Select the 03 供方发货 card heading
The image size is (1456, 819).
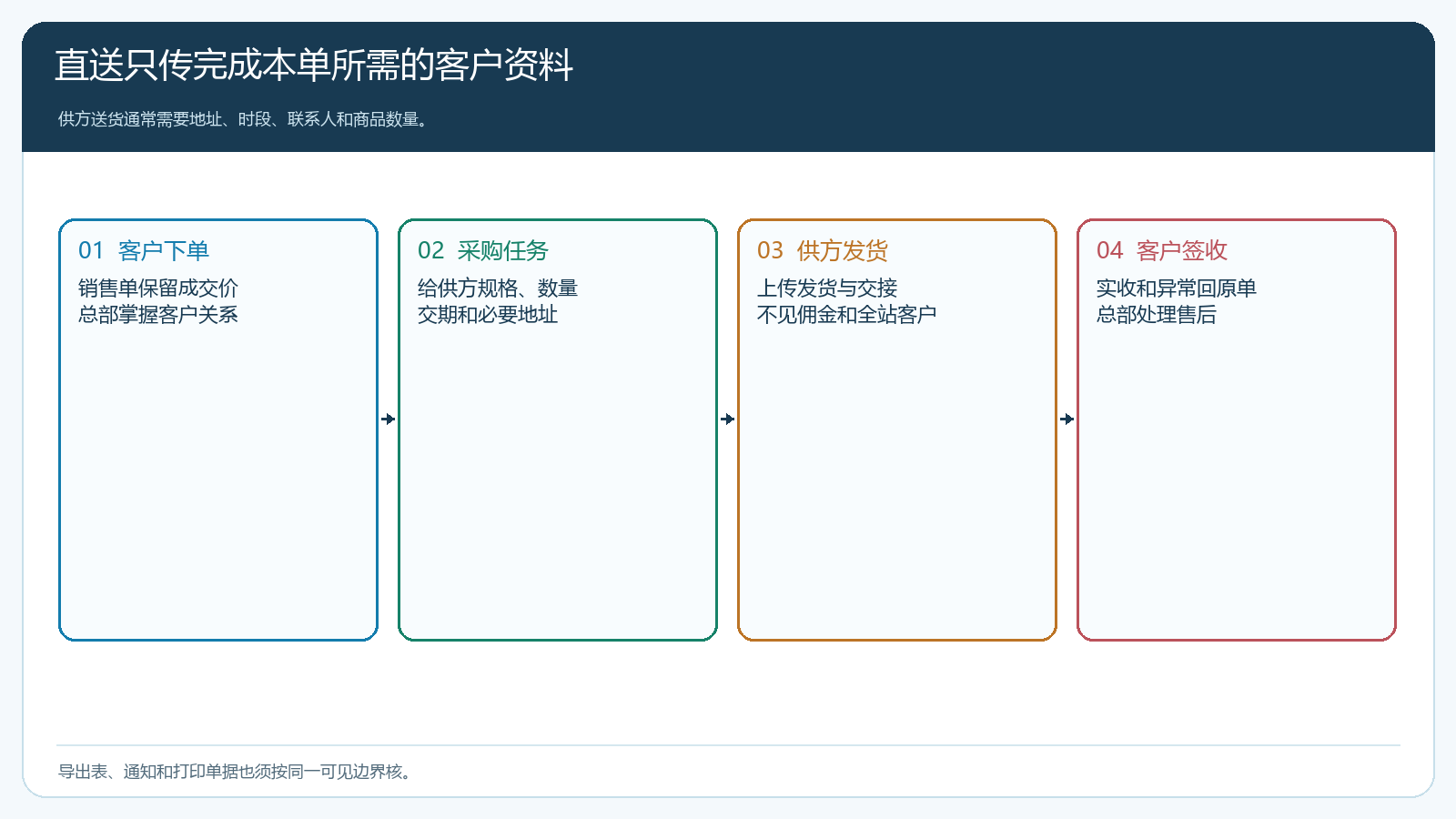point(823,250)
